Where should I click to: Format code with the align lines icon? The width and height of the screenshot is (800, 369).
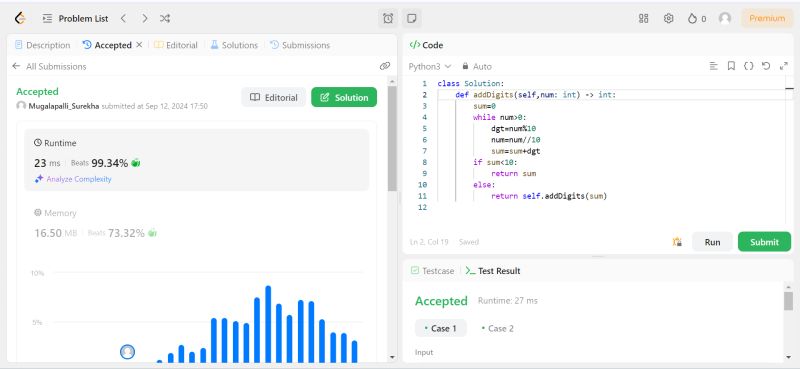[714, 66]
